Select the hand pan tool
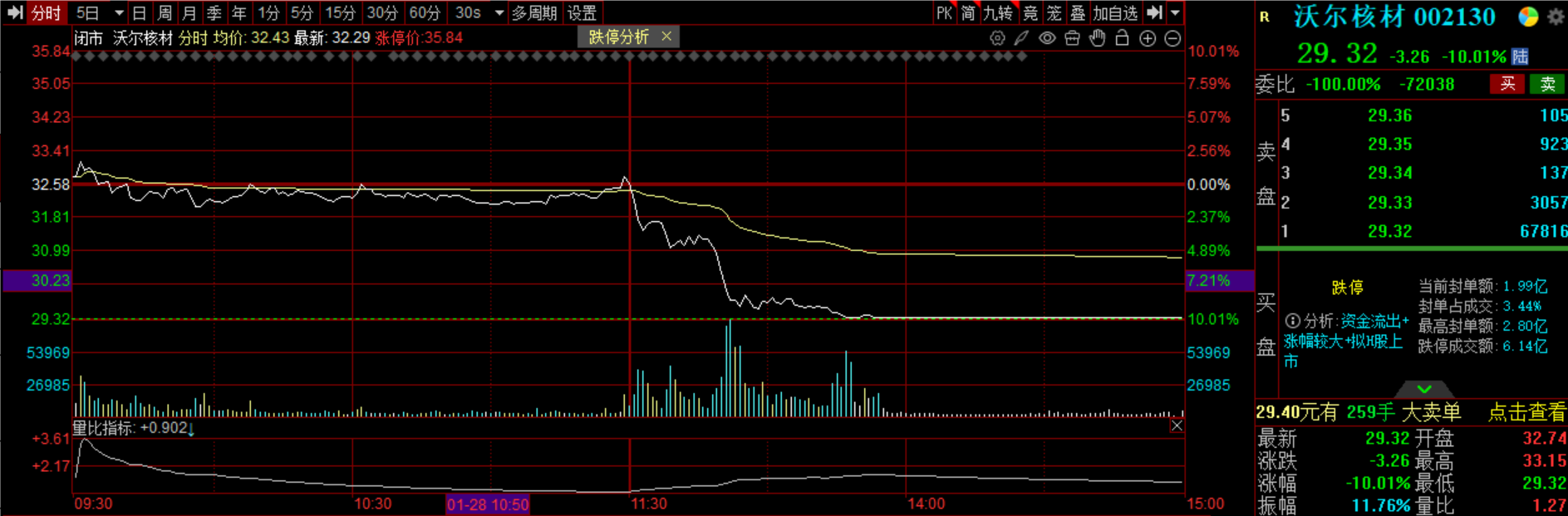 (x=1097, y=38)
